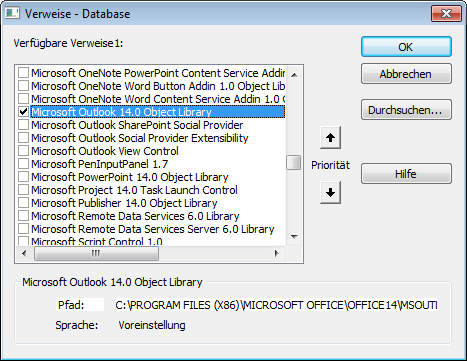This screenshot has width=467, height=361.
Task: Check Microsoft Publisher 14.0 Object Library checkbox
Action: coord(23,203)
